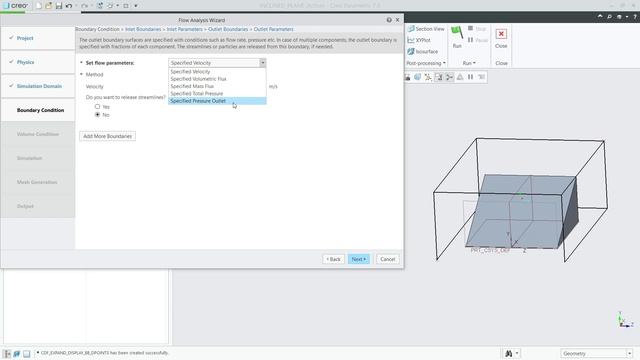Click the last icon in the graphics toolbar

pos(481,77)
